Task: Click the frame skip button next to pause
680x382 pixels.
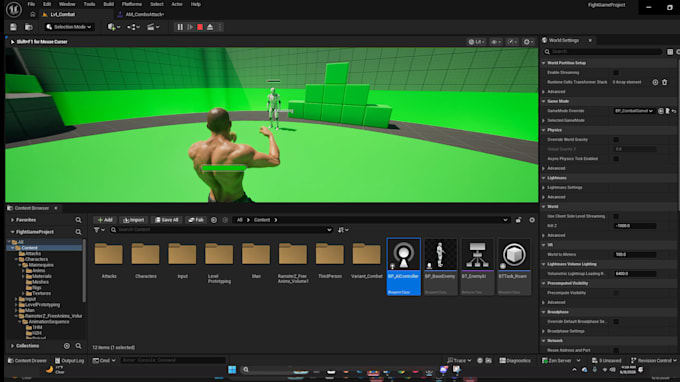Action: click(x=190, y=27)
